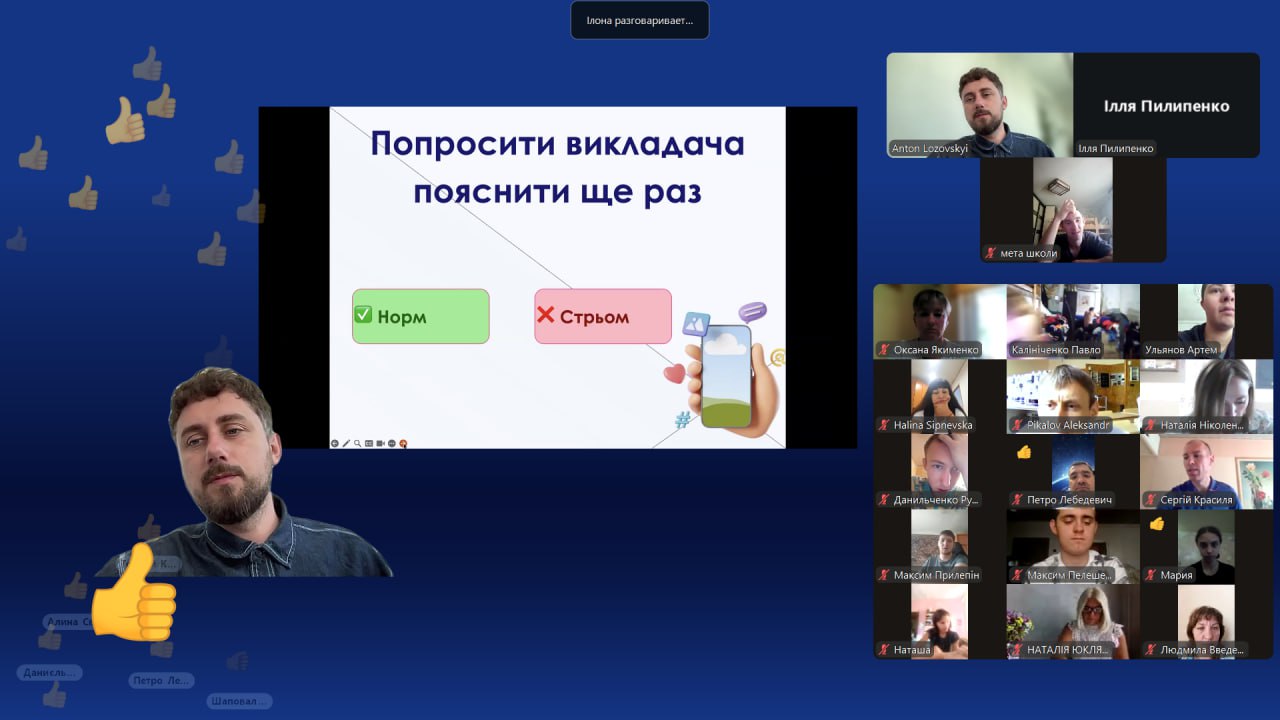This screenshot has height=720, width=1280.
Task: Click muted mic icon for мета школи
Action: point(991,253)
